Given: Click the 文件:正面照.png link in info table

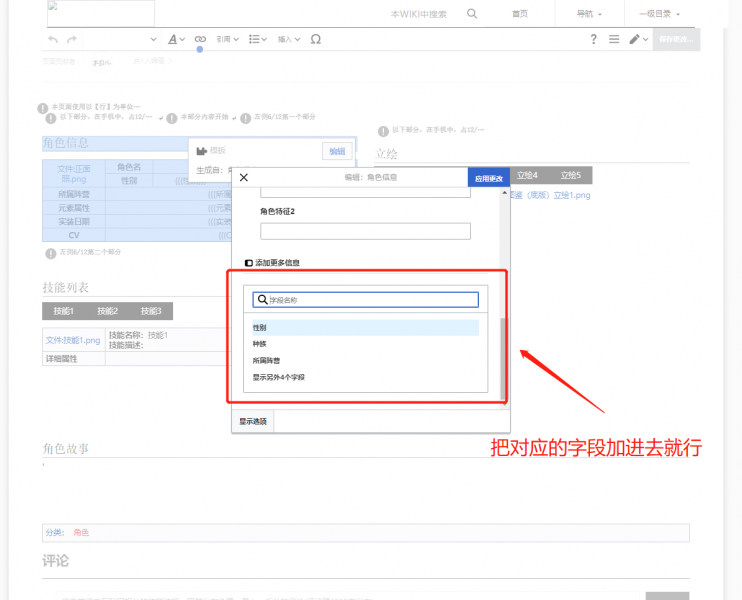Looking at the screenshot, I should coord(74,174).
